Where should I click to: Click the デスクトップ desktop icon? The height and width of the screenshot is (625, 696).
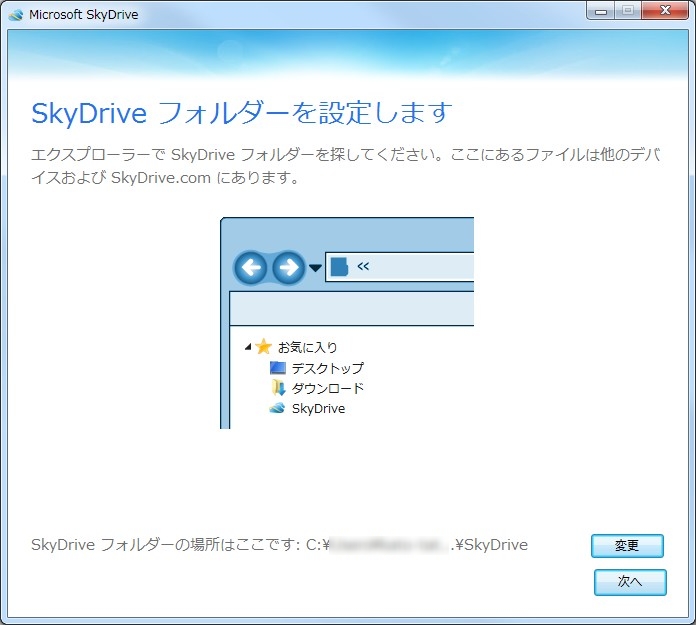click(278, 368)
